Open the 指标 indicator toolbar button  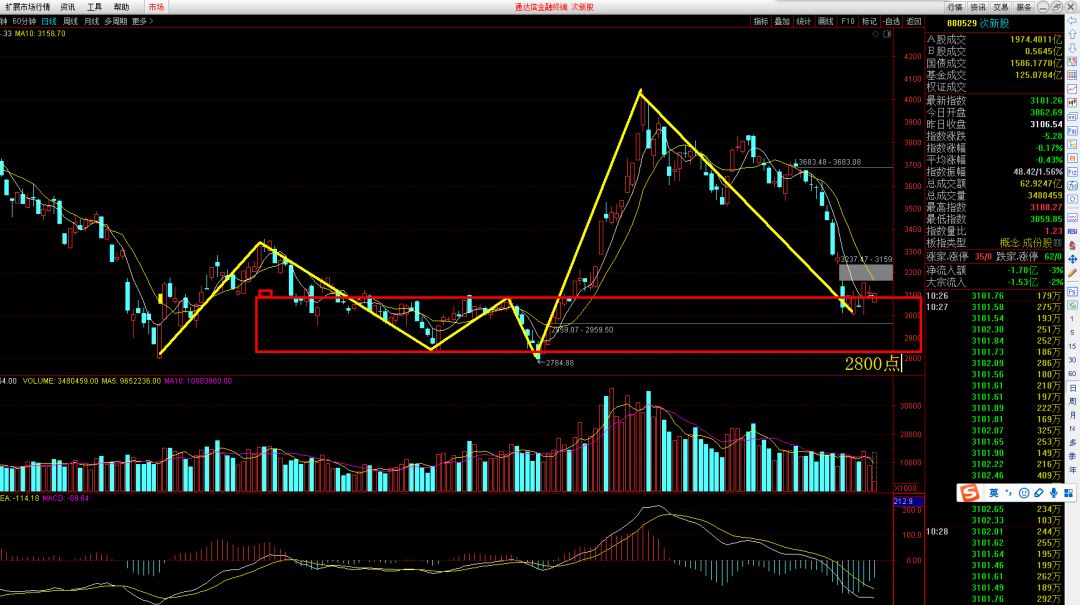click(x=760, y=21)
